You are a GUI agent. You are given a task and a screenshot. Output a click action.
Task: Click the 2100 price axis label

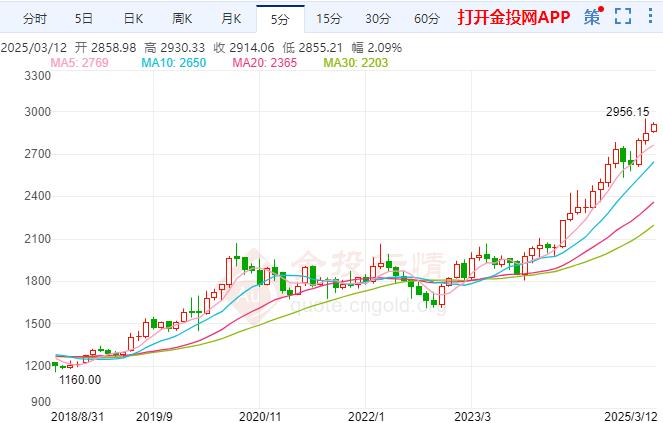38,239
